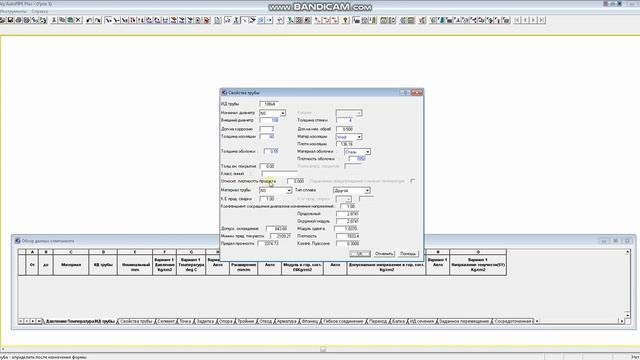Click the Delete X toolbar icon
640x360 pixels.
click(78, 20)
